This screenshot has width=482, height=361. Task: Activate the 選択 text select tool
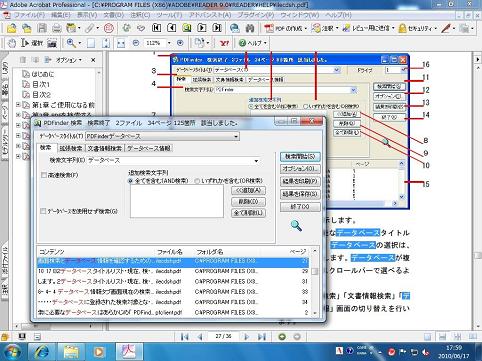point(32,43)
